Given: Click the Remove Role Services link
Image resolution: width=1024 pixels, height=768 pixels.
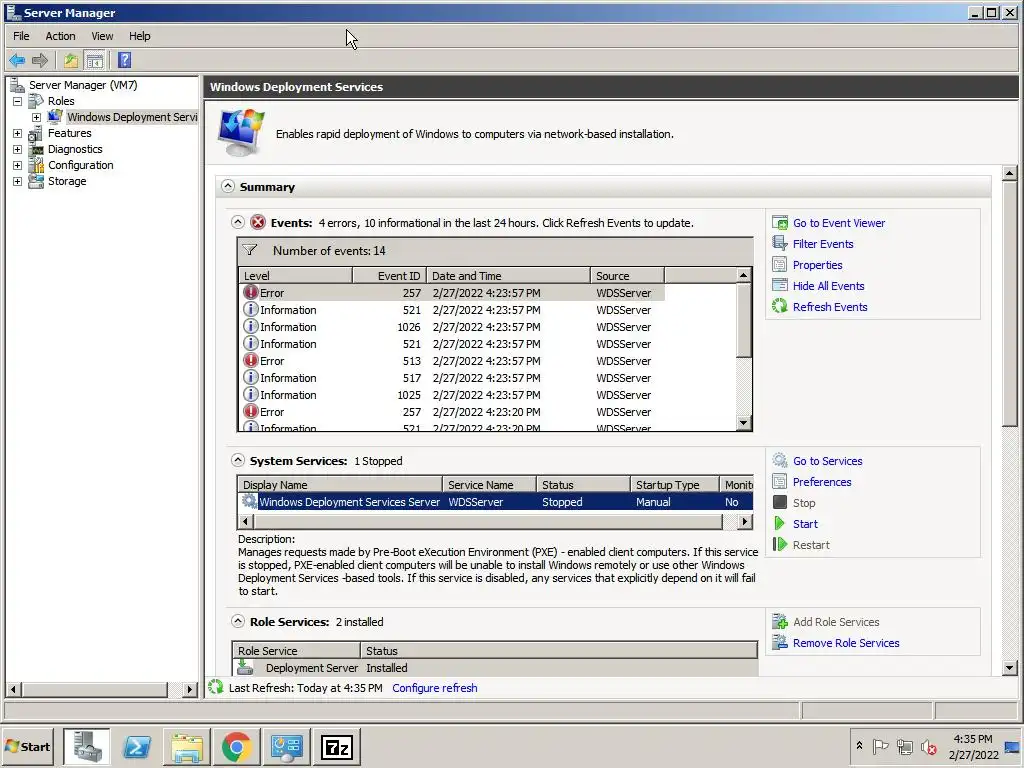Looking at the screenshot, I should click(846, 643).
